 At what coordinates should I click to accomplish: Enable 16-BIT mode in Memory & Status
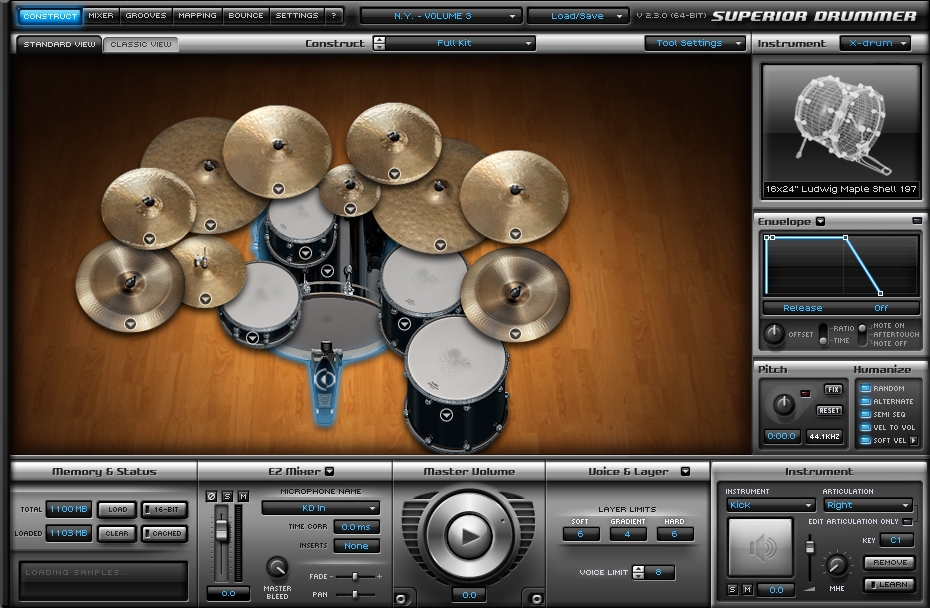click(x=163, y=509)
